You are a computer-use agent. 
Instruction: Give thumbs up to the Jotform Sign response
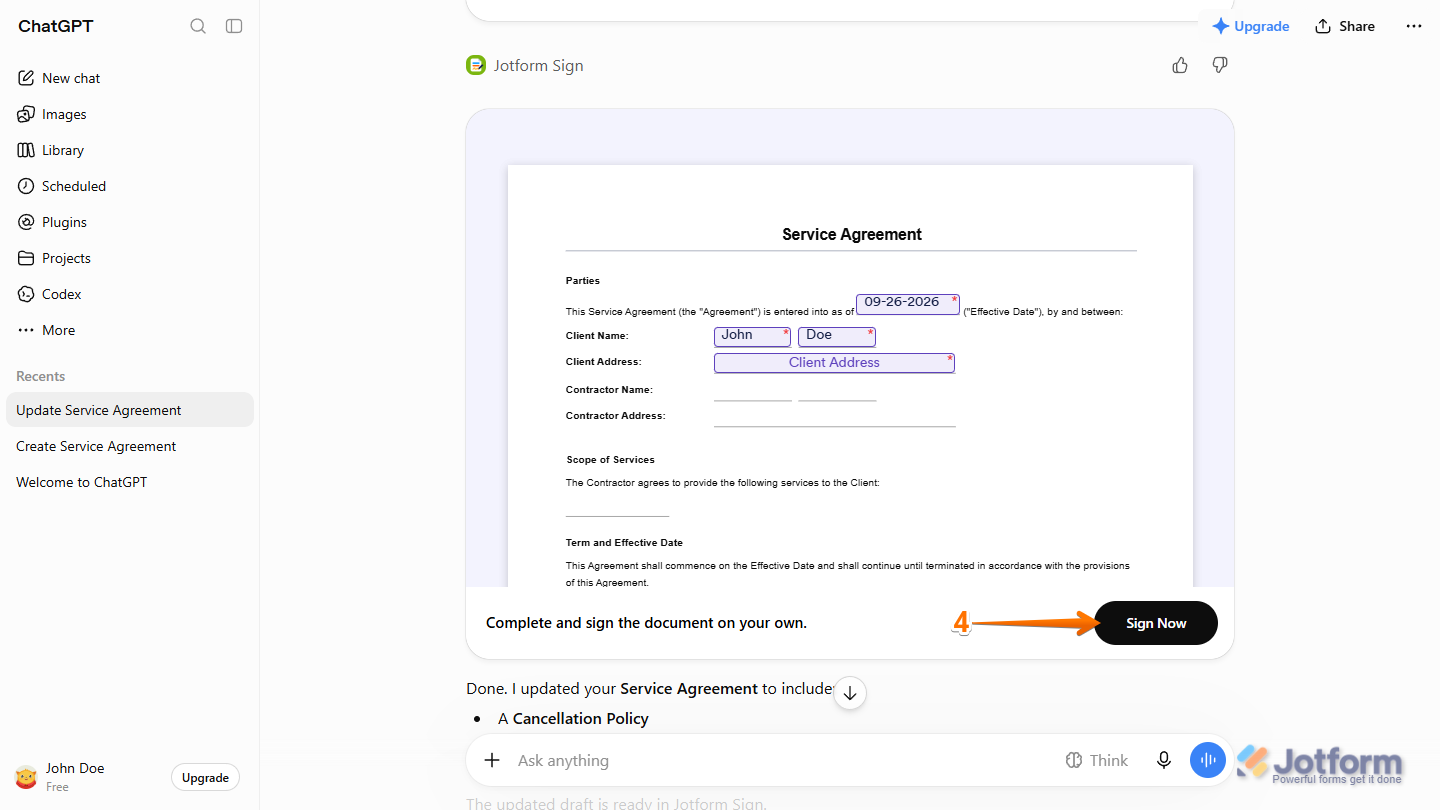(1180, 65)
